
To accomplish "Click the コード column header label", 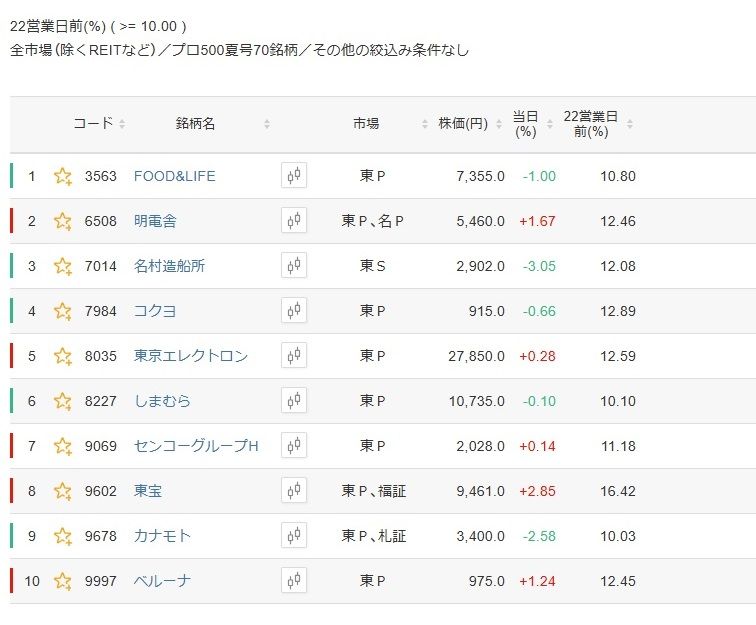I will click(93, 123).
